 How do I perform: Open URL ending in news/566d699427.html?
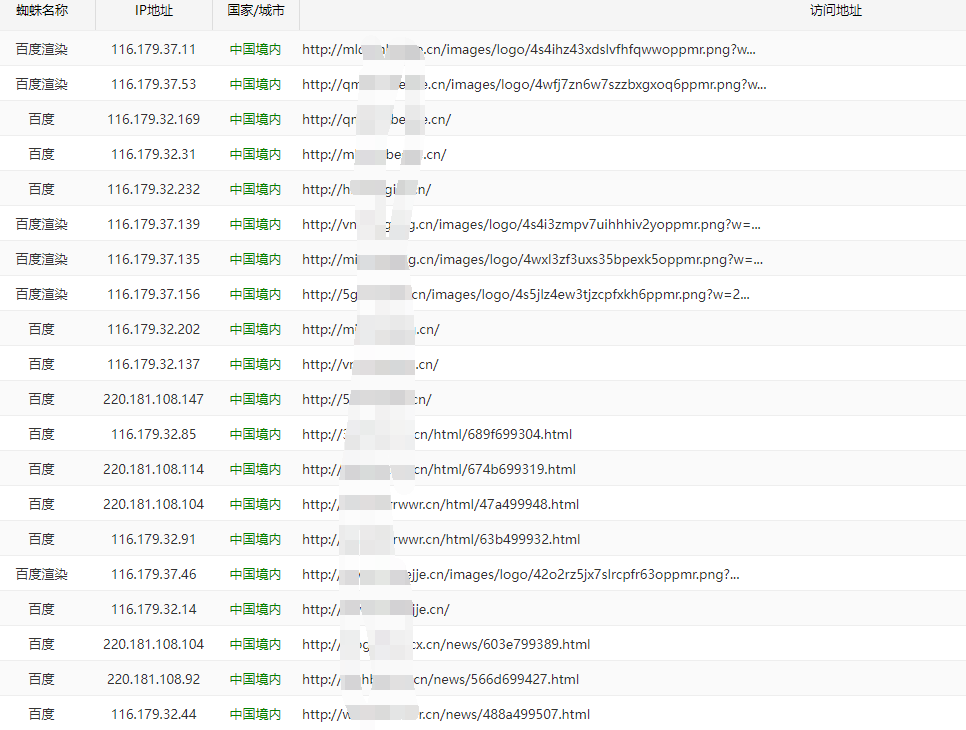(x=440, y=679)
